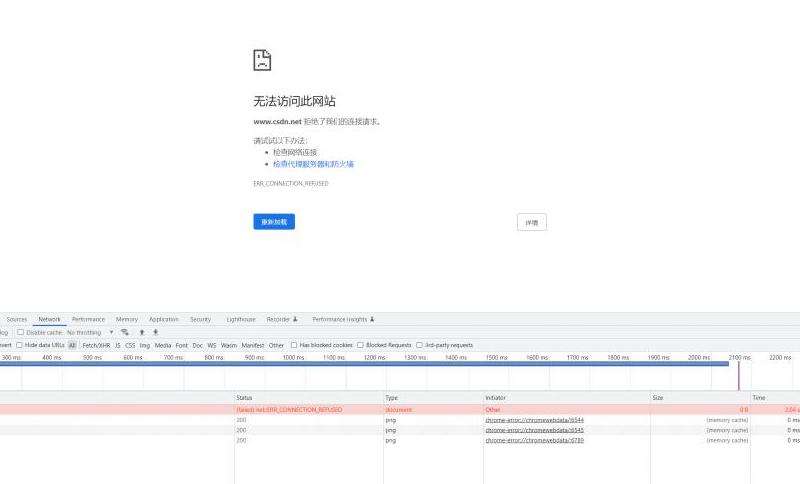
Task: Open the Application tab
Action: [163, 319]
